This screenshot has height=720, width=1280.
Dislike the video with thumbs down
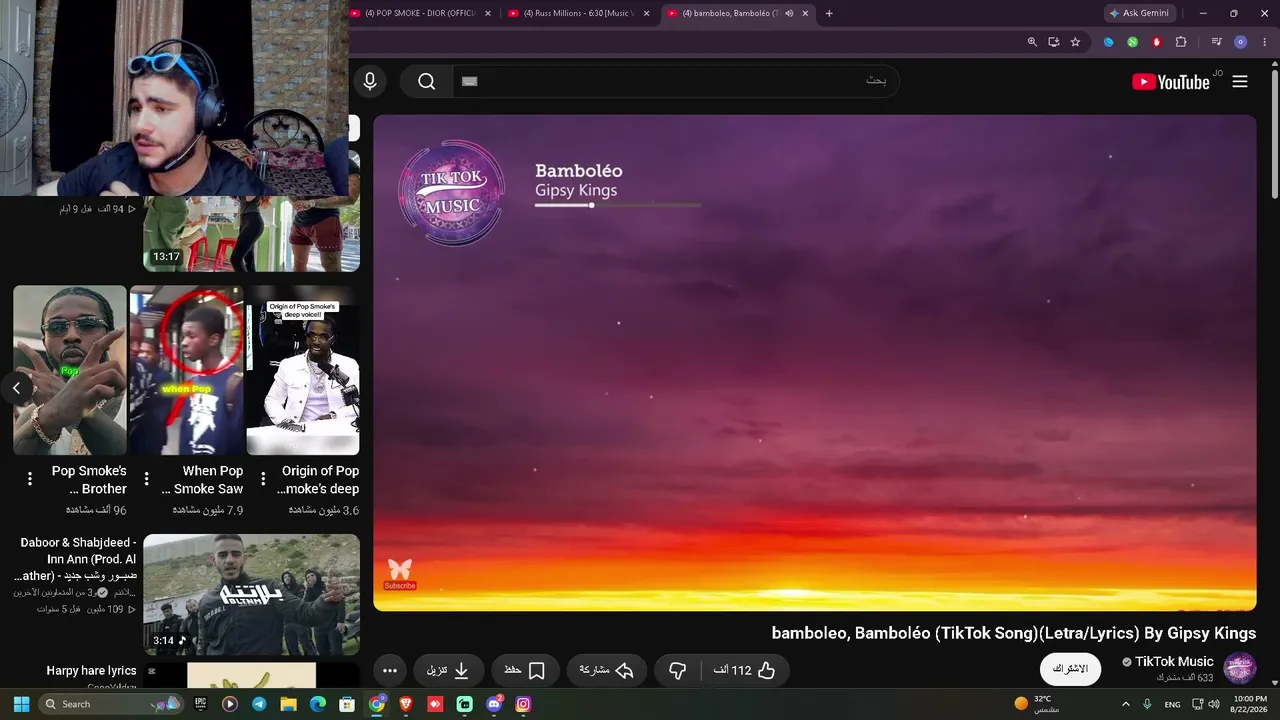click(x=678, y=670)
